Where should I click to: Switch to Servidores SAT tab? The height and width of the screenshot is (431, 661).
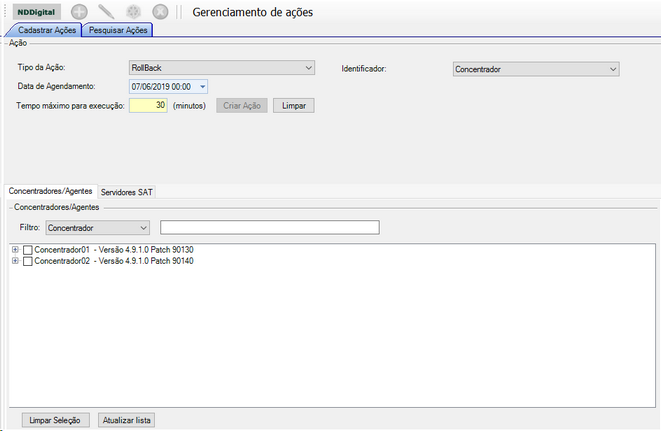126,192
